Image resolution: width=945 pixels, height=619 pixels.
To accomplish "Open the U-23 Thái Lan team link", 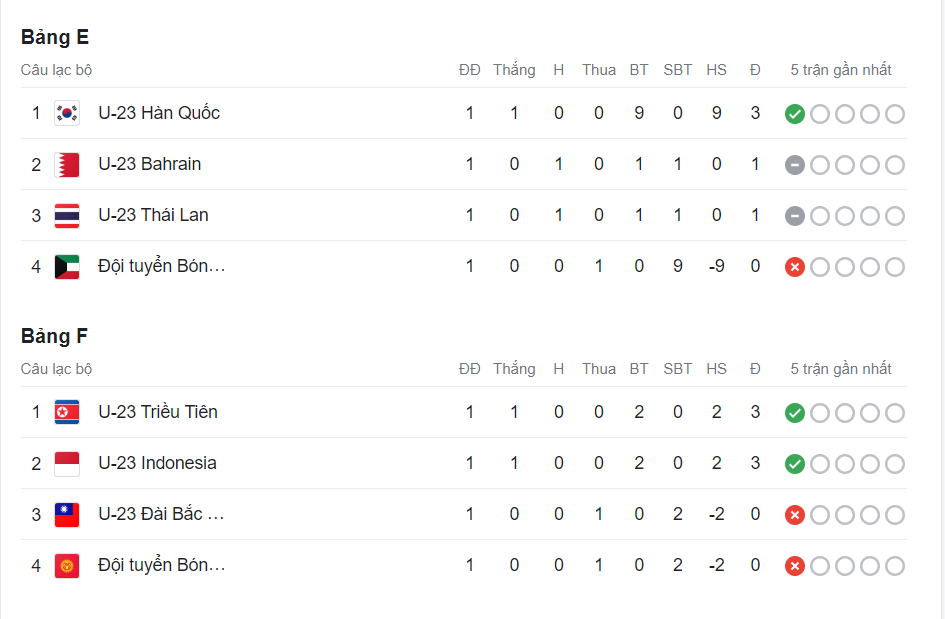I will click(153, 215).
